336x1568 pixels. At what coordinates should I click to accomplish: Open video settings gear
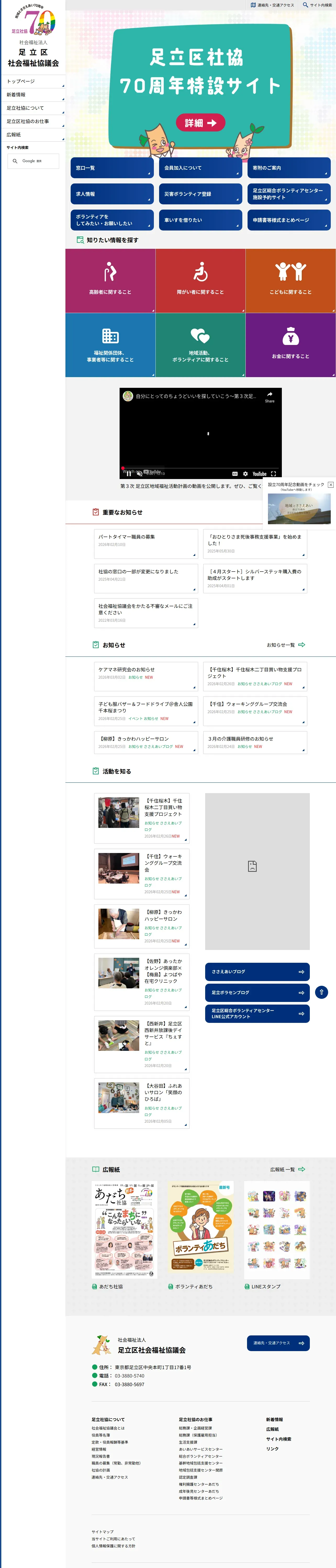(245, 474)
